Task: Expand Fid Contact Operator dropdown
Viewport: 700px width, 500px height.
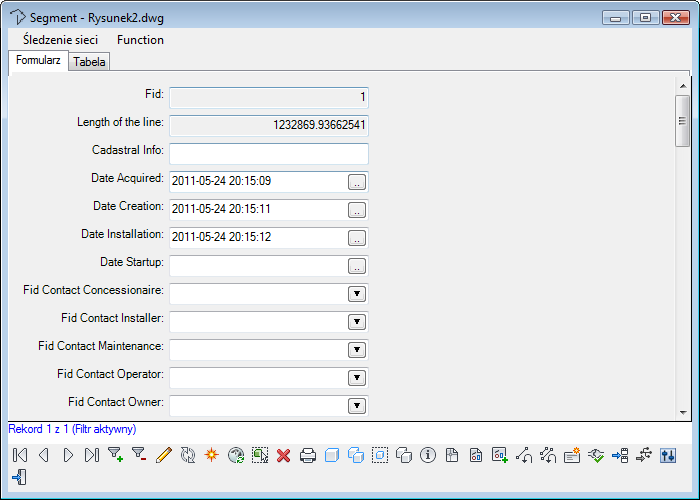Action: [357, 378]
